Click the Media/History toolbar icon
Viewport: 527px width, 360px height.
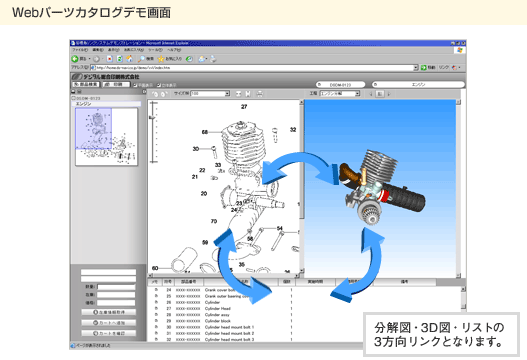coord(189,59)
